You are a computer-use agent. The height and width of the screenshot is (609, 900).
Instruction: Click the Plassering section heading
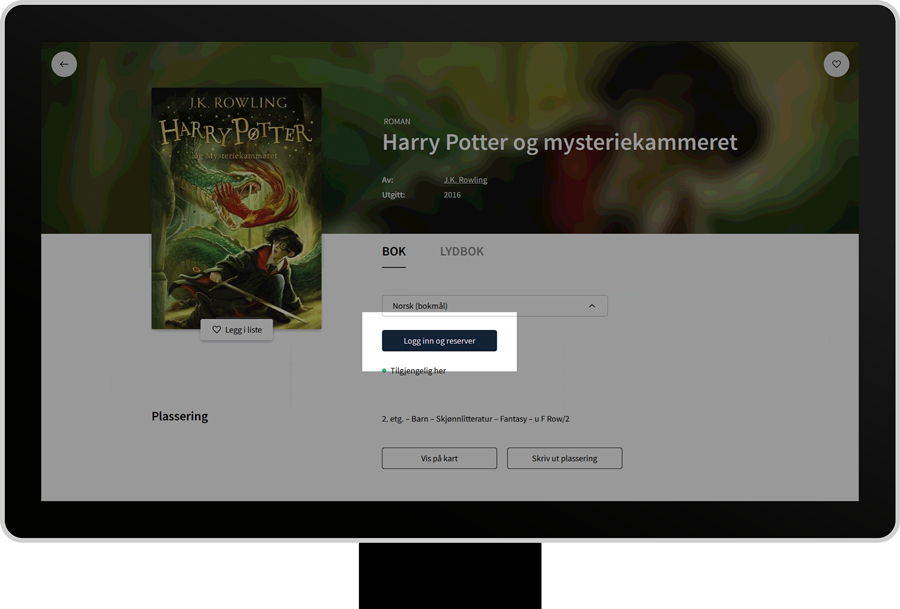tap(180, 416)
